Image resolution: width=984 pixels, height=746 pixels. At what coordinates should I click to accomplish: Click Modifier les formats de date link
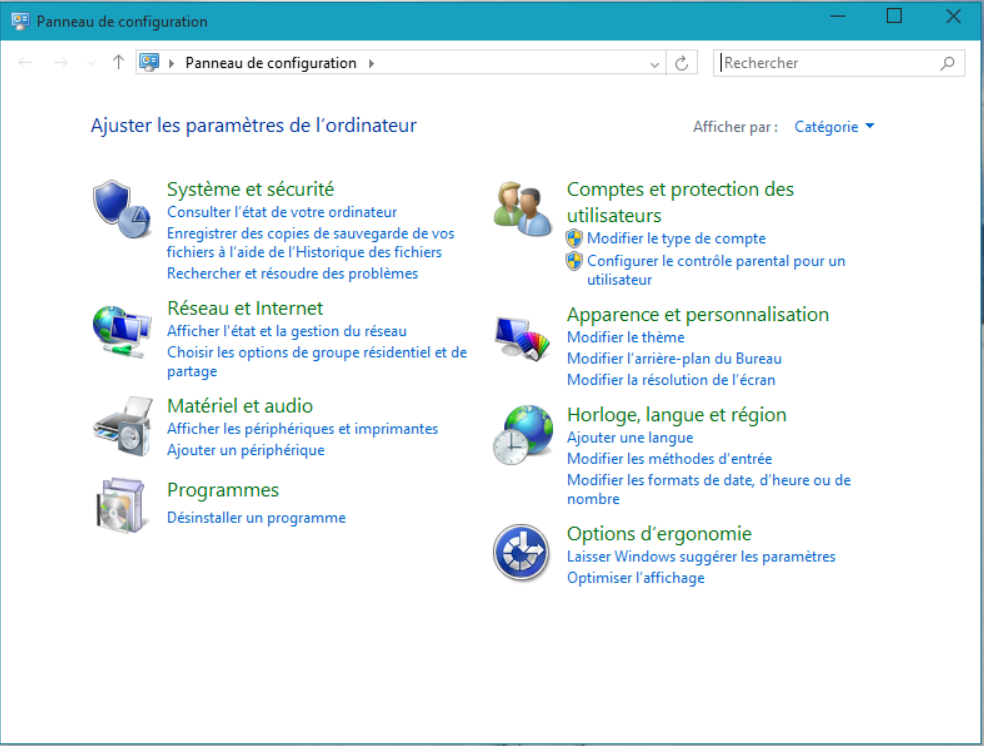click(709, 489)
